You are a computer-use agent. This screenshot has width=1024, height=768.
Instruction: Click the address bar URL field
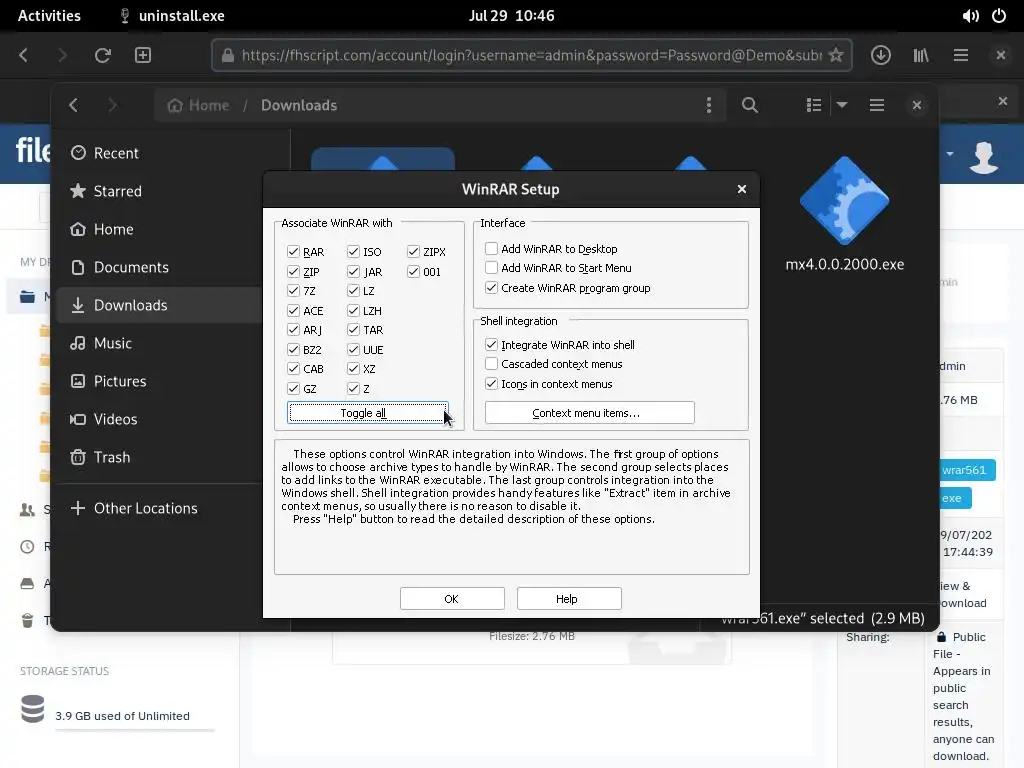532,55
